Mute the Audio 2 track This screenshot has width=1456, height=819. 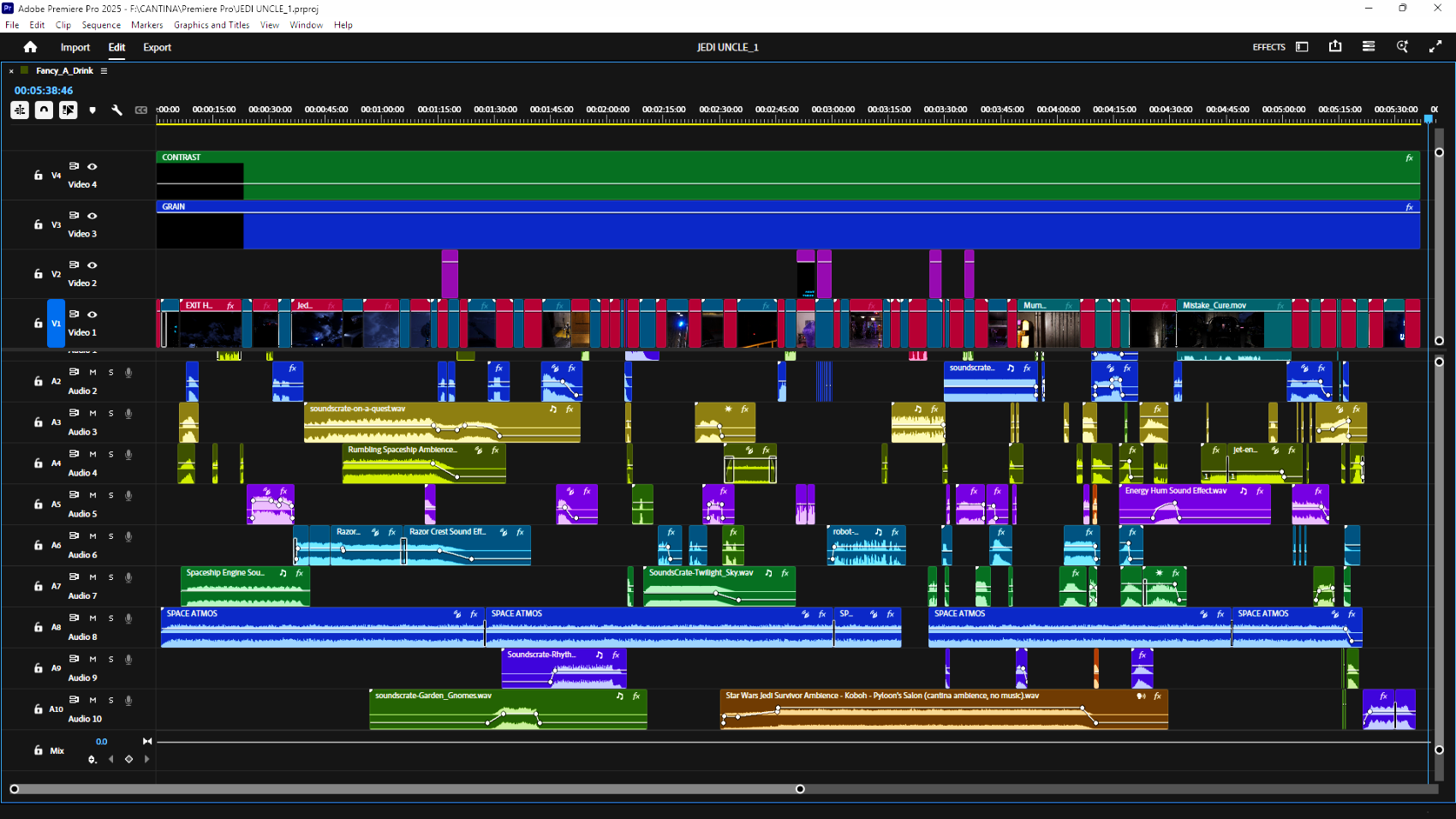(x=92, y=373)
